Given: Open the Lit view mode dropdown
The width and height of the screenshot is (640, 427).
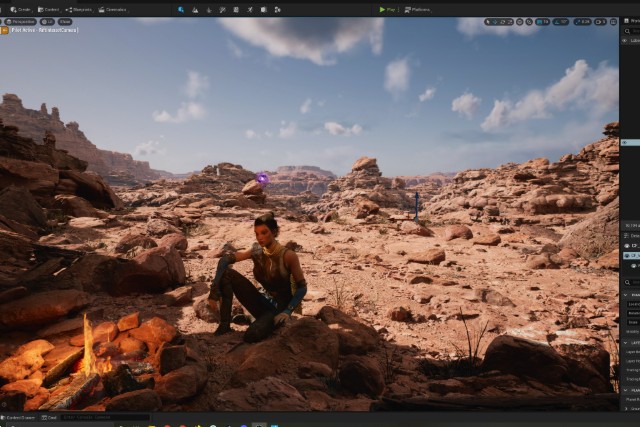Looking at the screenshot, I should pos(47,20).
